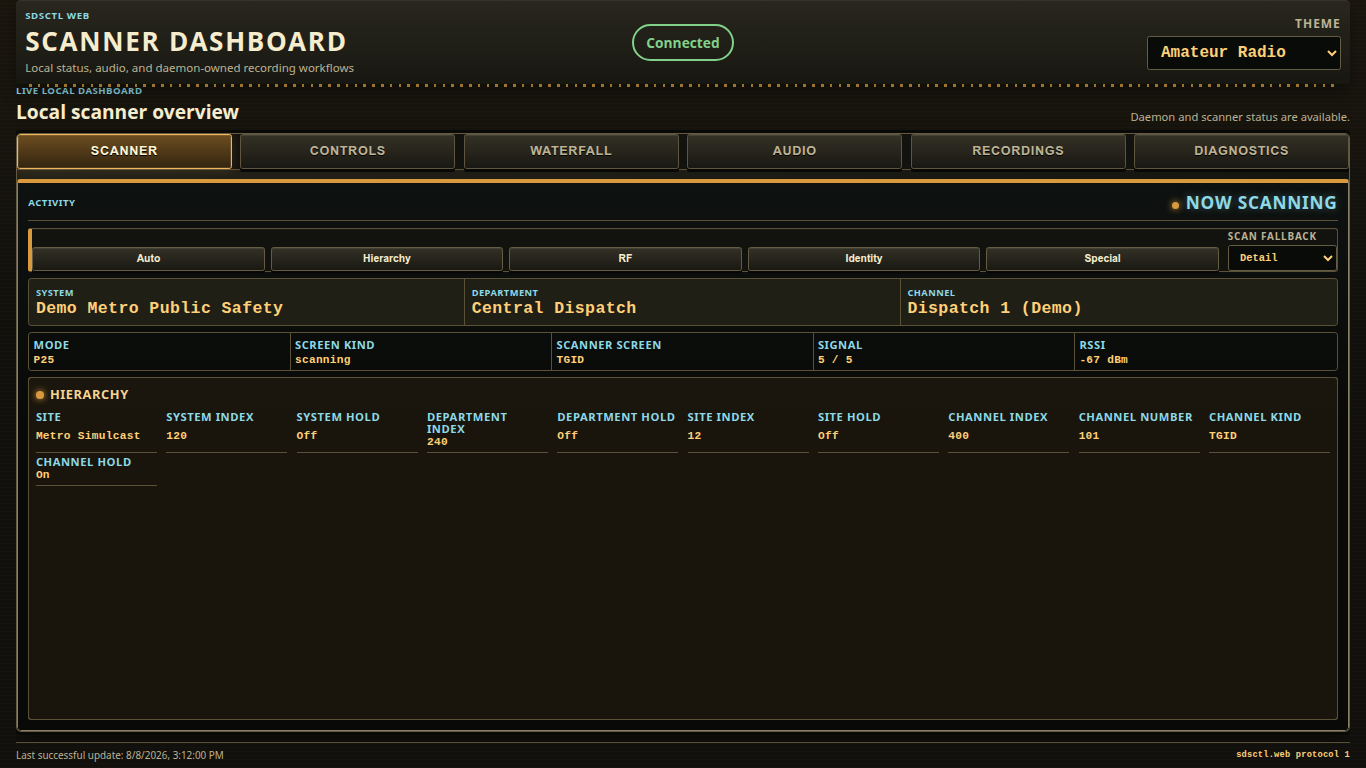
Task: Click the Channel Kind value TGID
Action: point(1223,436)
